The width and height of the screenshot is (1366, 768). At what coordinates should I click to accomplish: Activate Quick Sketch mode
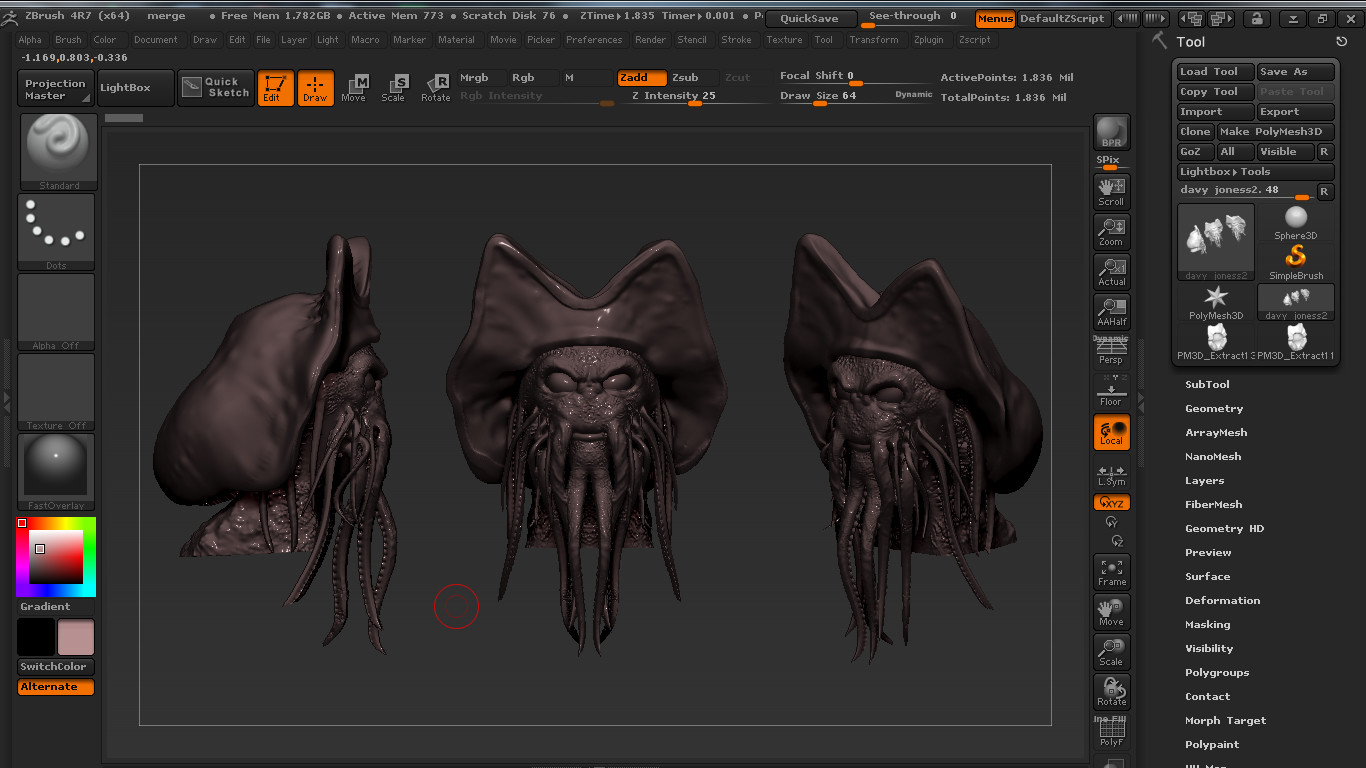click(x=215, y=88)
